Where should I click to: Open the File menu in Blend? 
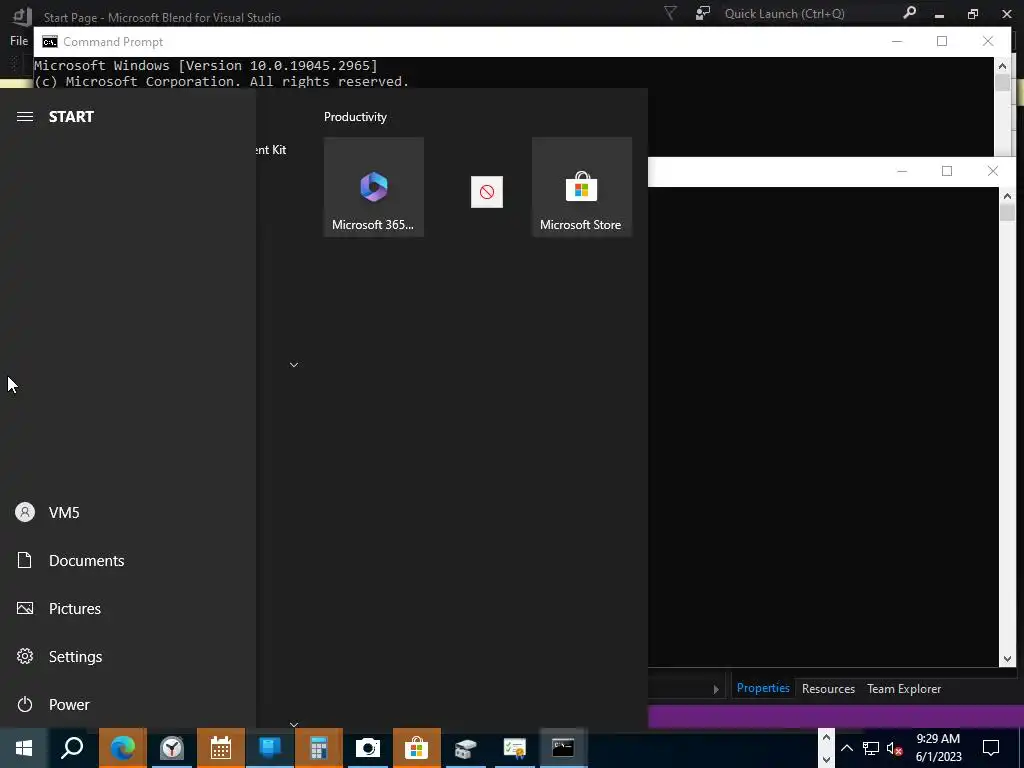click(19, 40)
